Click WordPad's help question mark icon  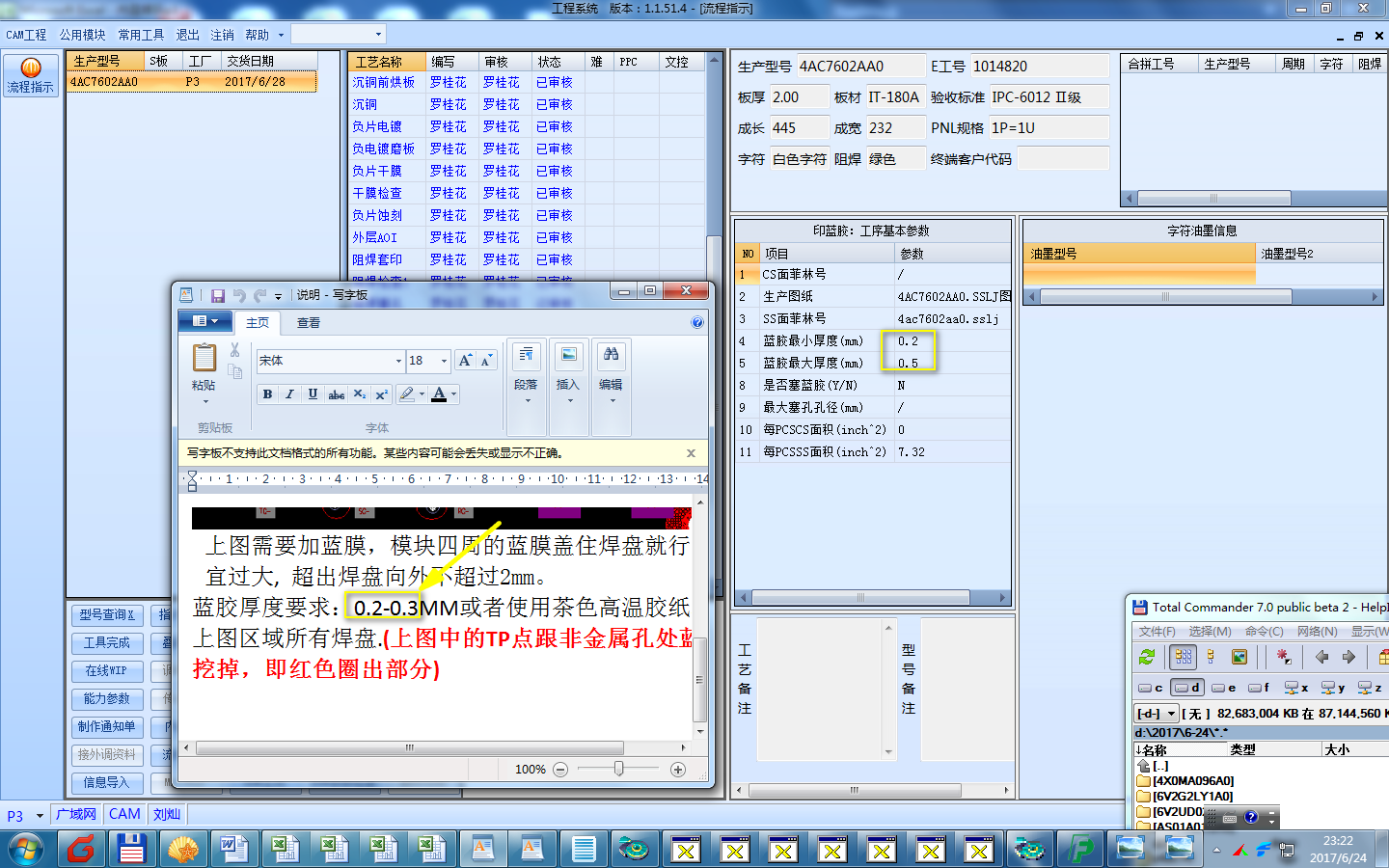point(697,322)
